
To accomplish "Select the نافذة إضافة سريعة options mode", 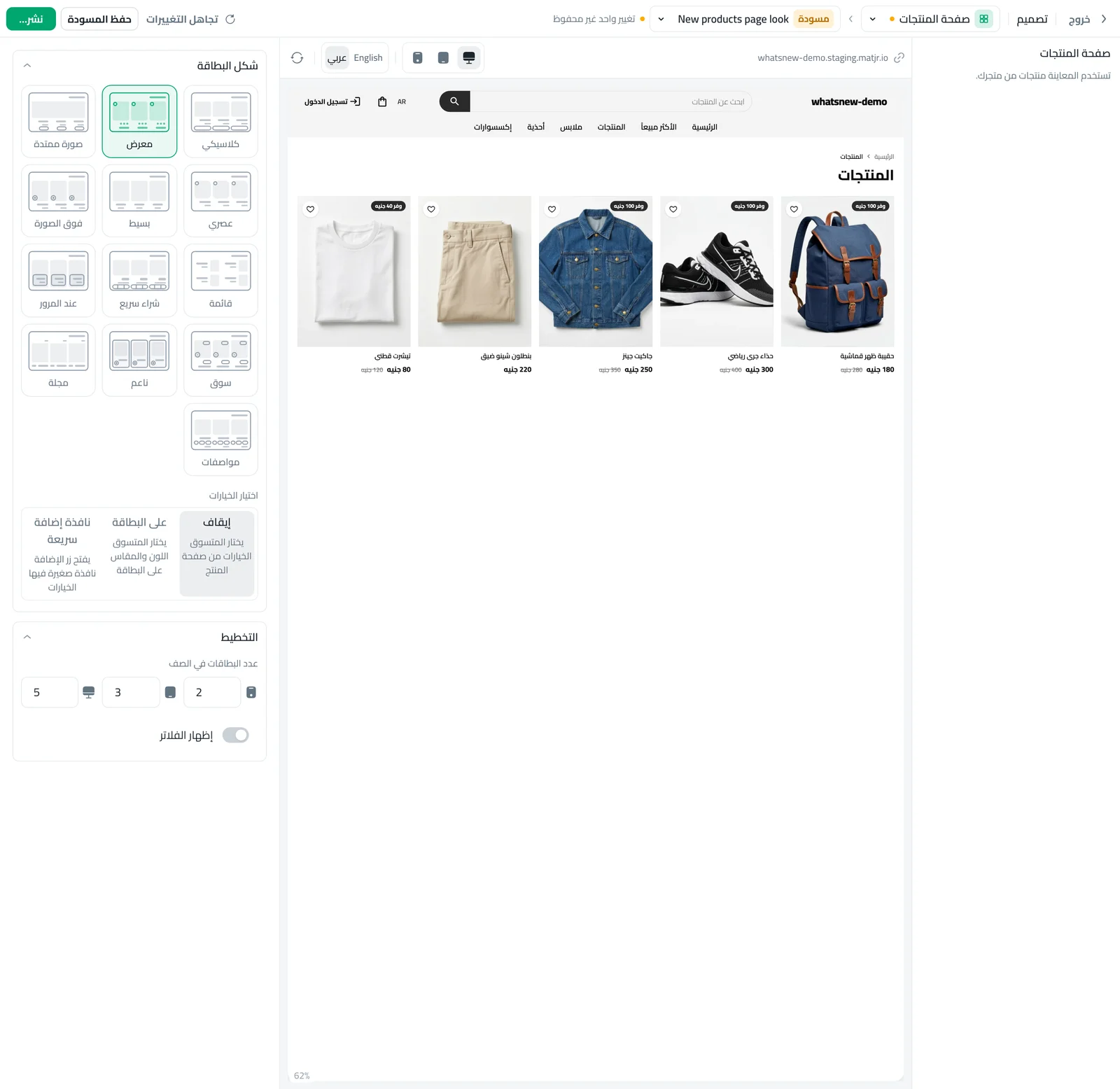I will (x=62, y=553).
